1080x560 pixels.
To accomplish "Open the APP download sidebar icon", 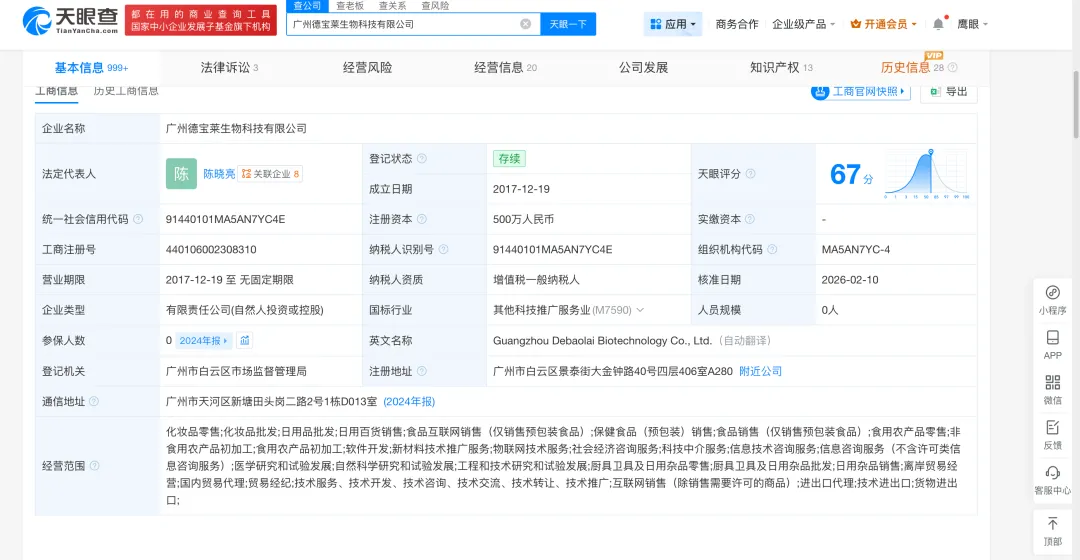I will tap(1052, 343).
